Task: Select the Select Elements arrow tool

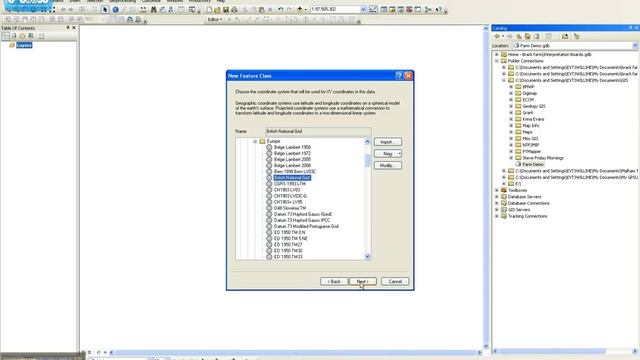Action: coord(105,9)
